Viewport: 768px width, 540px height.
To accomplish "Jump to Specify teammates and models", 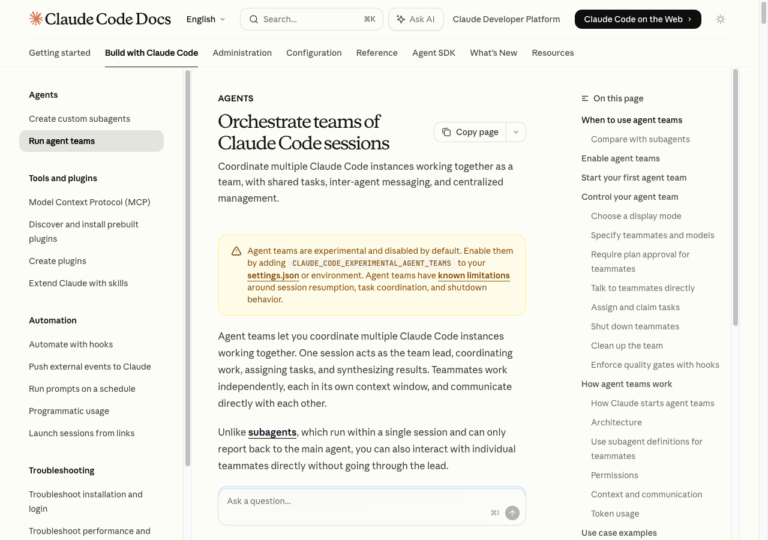I will click(x=652, y=235).
